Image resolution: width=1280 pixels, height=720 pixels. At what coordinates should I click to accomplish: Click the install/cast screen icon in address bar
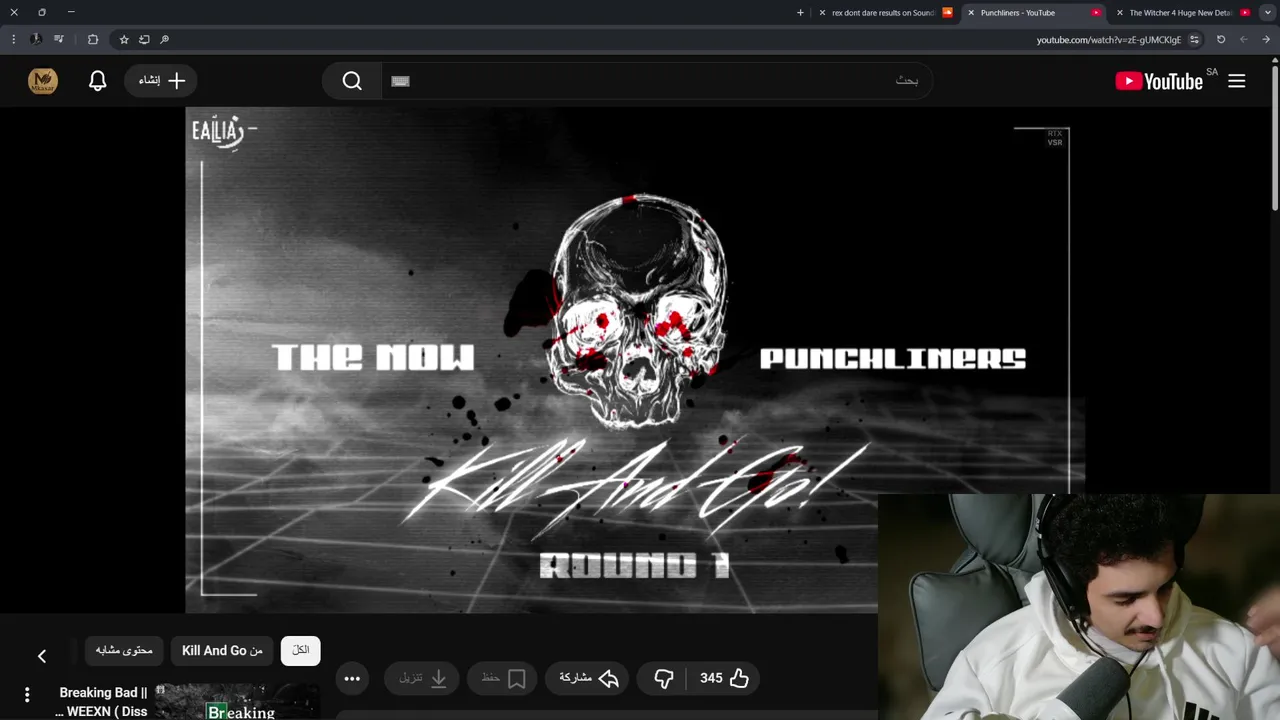click(x=144, y=39)
